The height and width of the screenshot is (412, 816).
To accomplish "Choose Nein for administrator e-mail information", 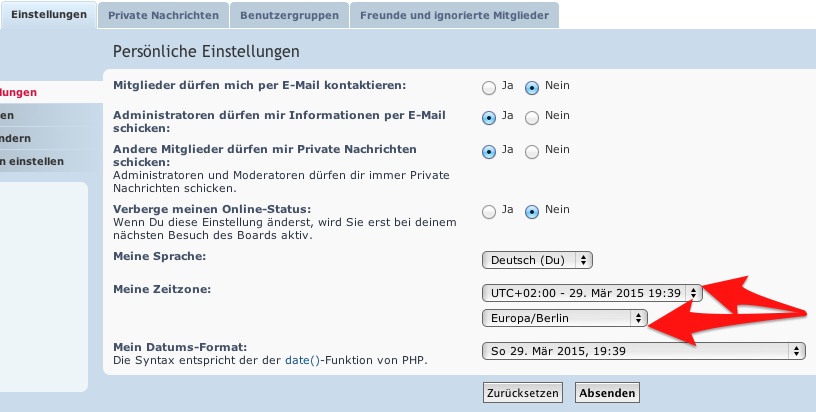I will [x=532, y=118].
